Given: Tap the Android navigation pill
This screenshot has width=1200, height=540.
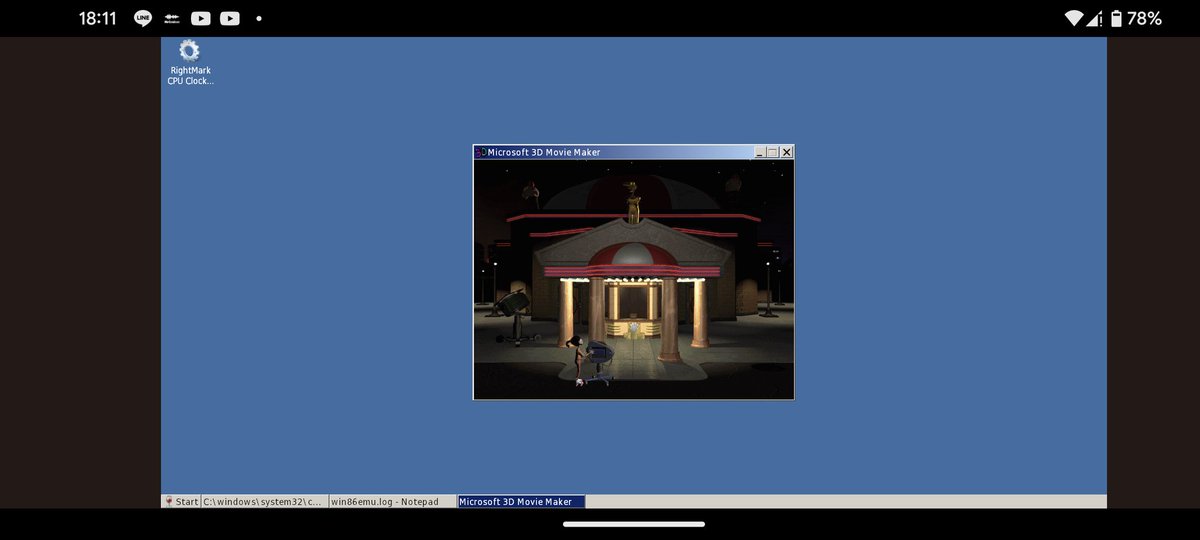Looking at the screenshot, I should tap(634, 523).
